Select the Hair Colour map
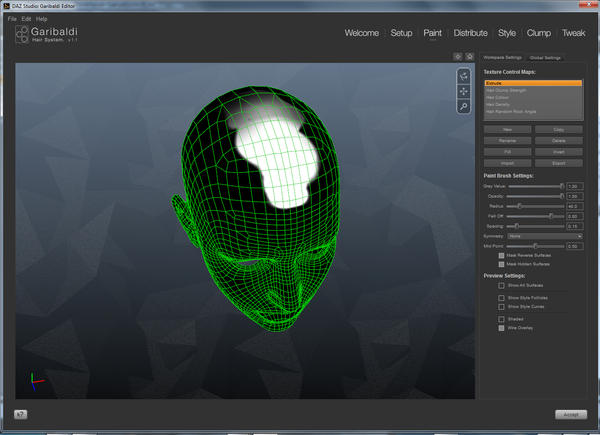The width and height of the screenshot is (600, 435). coord(533,98)
